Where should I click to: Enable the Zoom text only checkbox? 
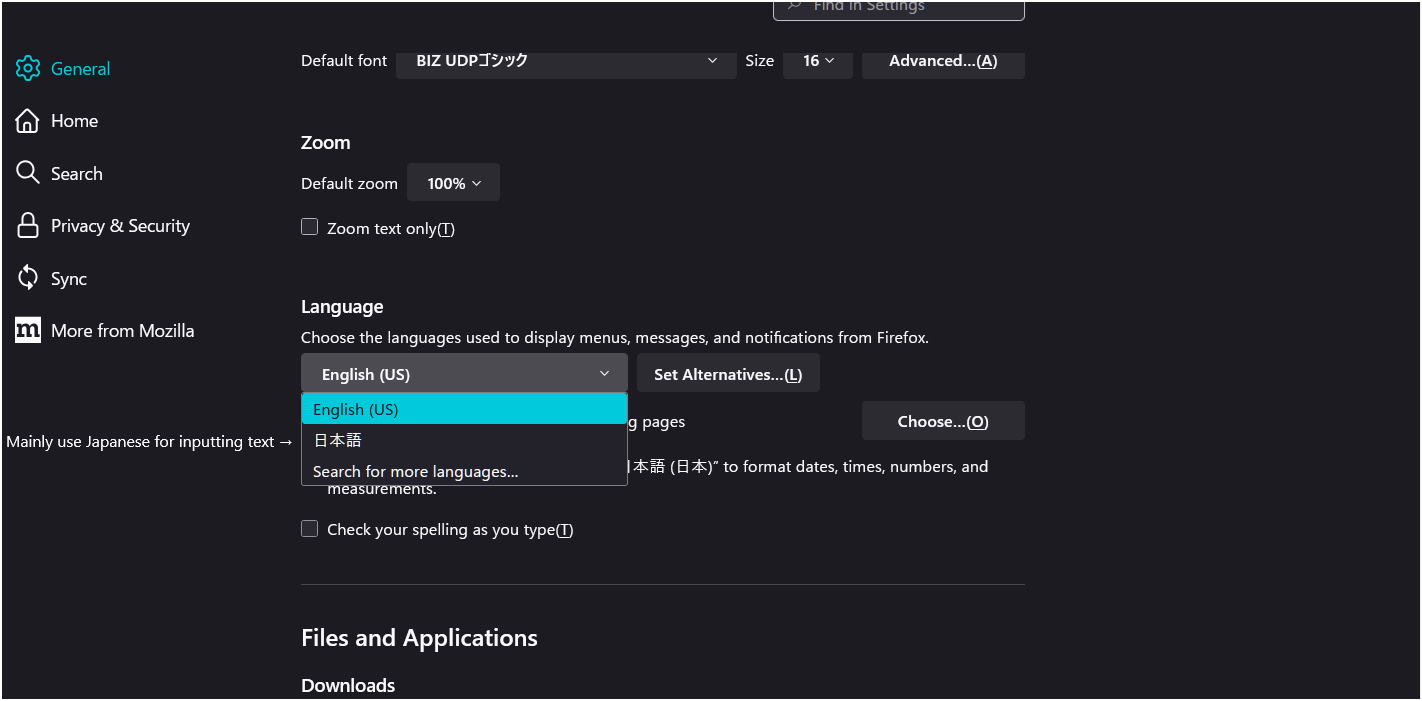click(x=310, y=227)
